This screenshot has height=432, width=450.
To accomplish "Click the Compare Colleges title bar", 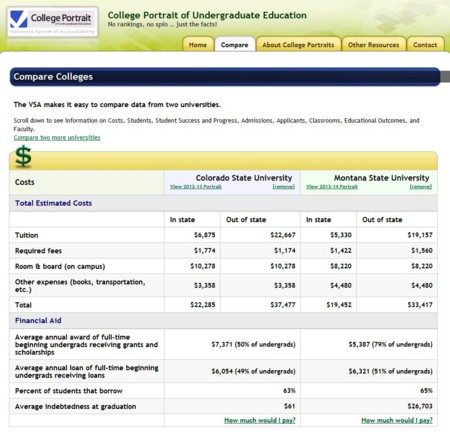I will 225,77.
